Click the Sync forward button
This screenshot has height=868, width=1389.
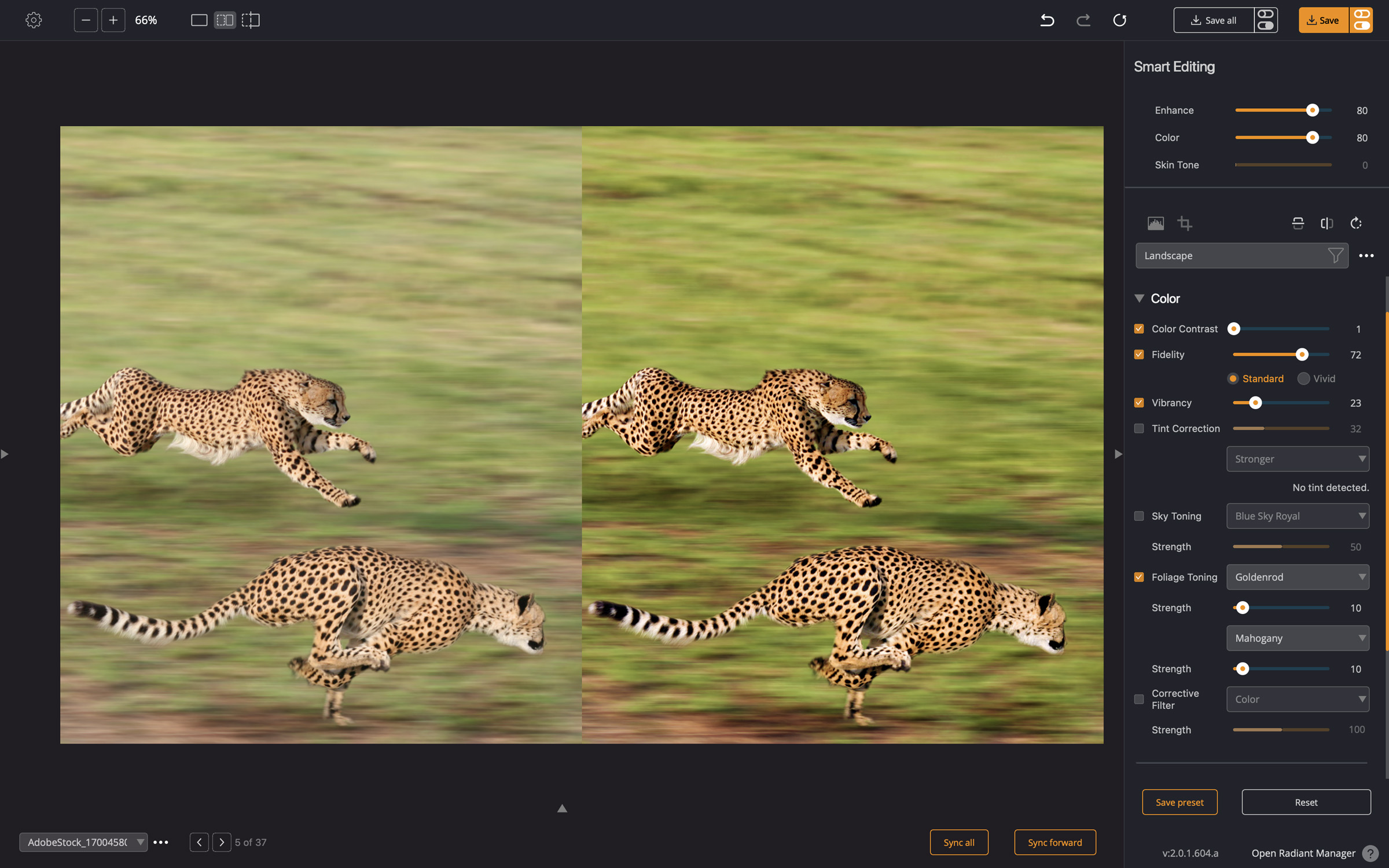pos(1054,842)
